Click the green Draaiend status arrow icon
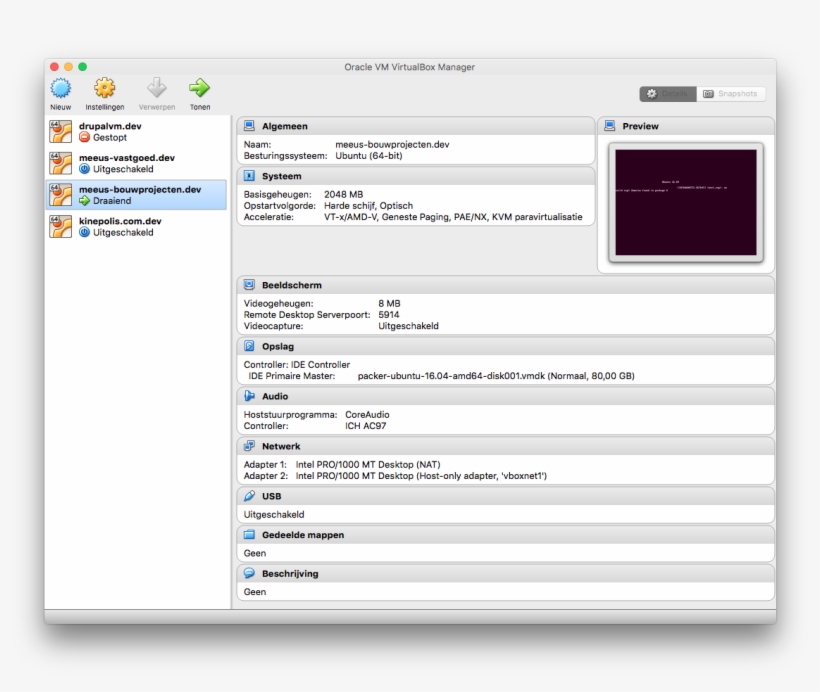The image size is (820, 692). pyautogui.click(x=85, y=200)
